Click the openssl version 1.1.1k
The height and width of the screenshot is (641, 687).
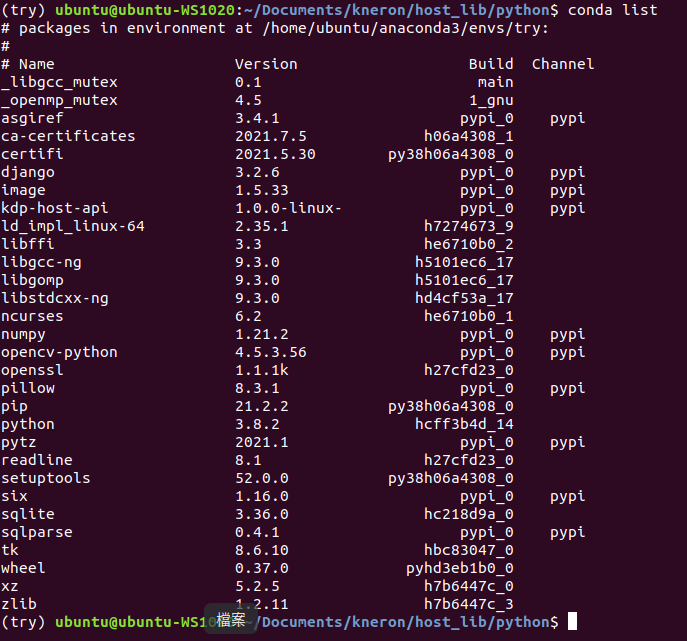coord(262,370)
